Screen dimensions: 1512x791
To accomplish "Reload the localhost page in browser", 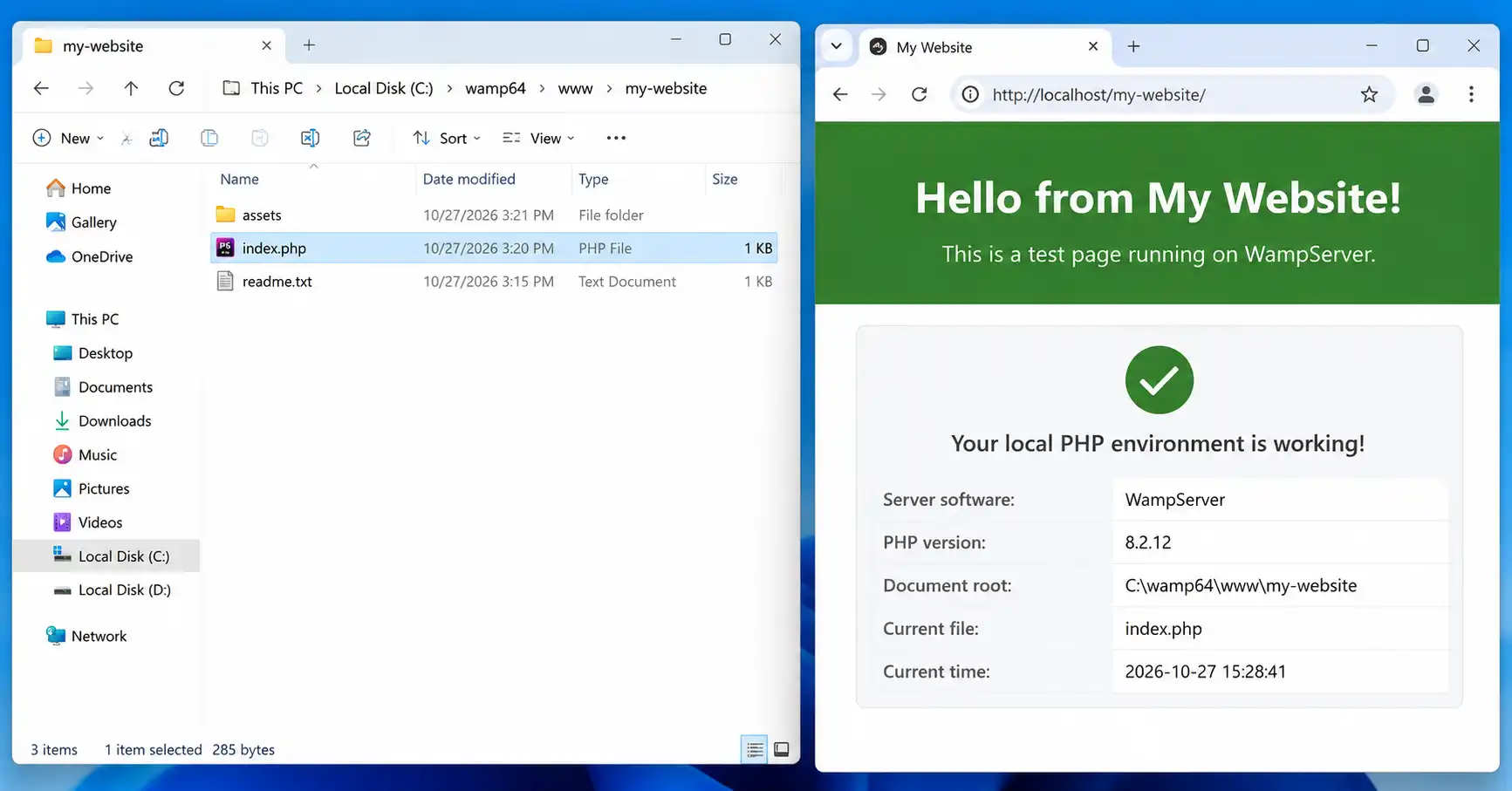I will coord(920,94).
